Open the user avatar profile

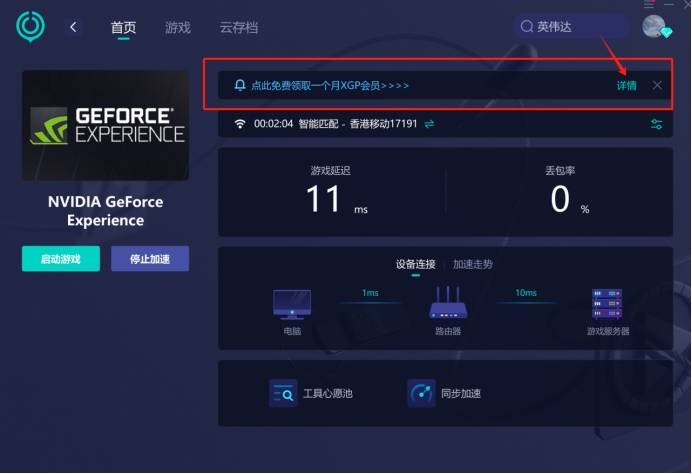pos(655,27)
